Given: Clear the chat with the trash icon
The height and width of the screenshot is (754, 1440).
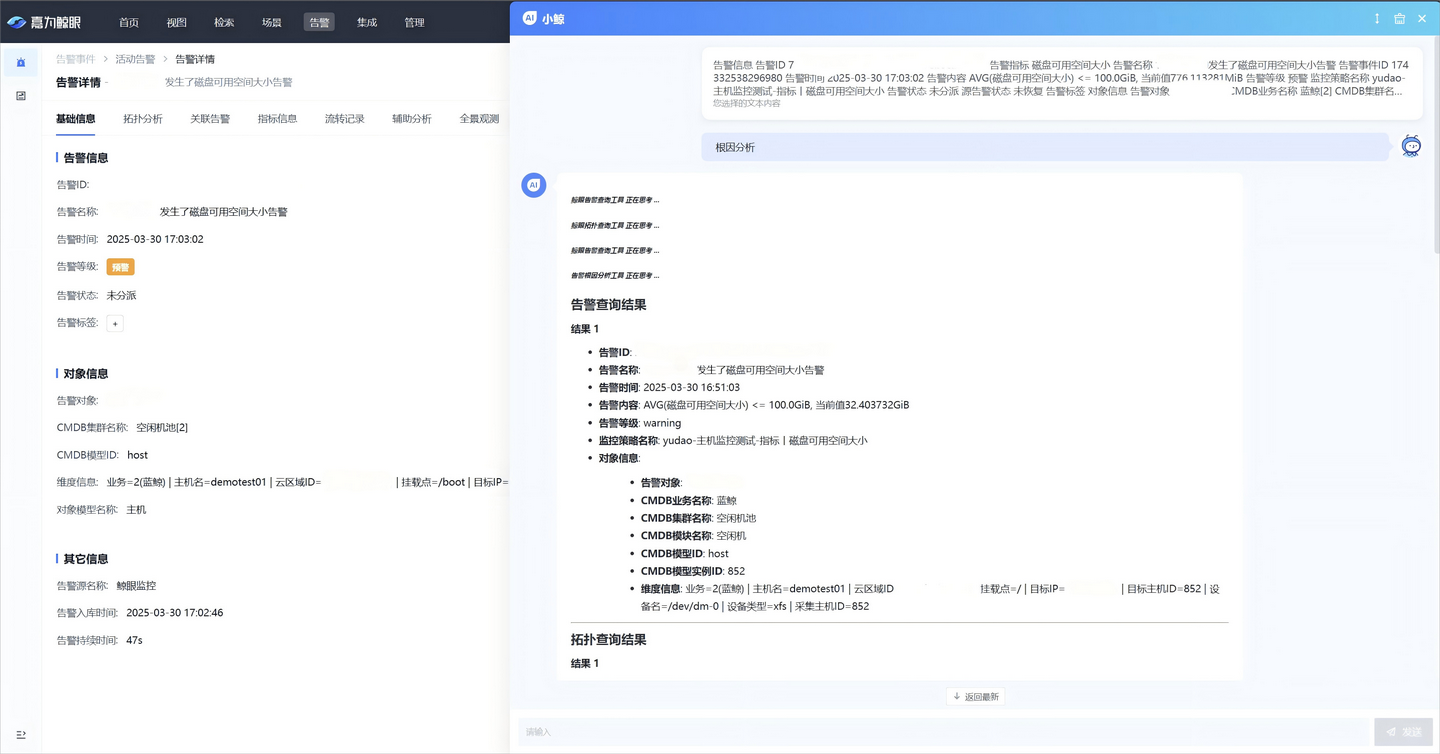Looking at the screenshot, I should (x=1400, y=18).
